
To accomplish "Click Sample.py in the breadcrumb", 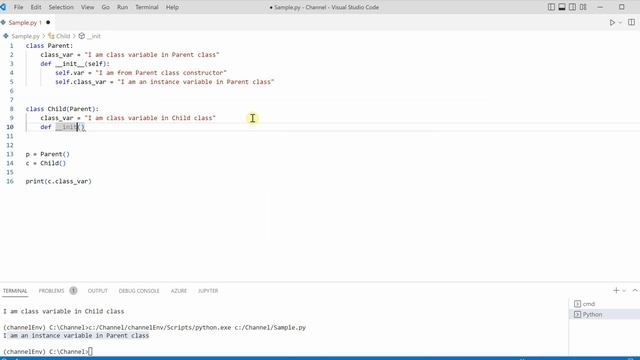I will point(25,36).
